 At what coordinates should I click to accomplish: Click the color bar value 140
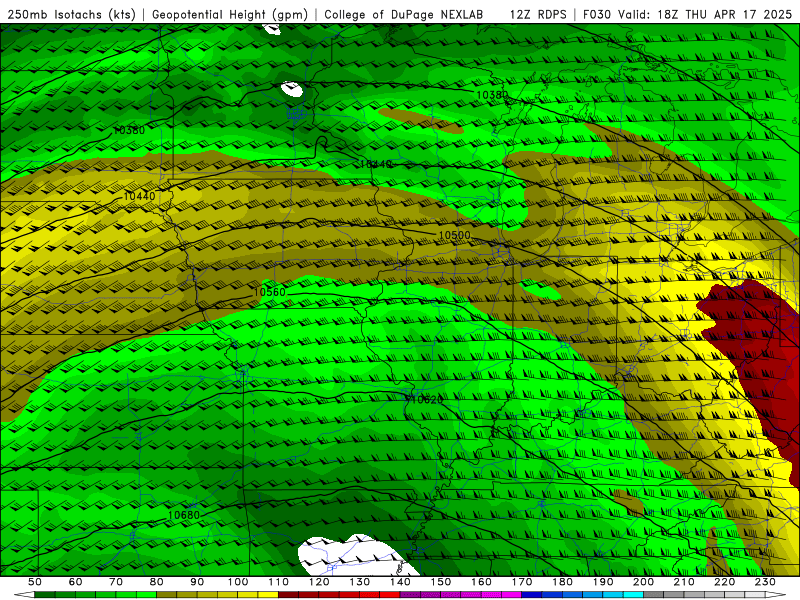click(x=400, y=582)
